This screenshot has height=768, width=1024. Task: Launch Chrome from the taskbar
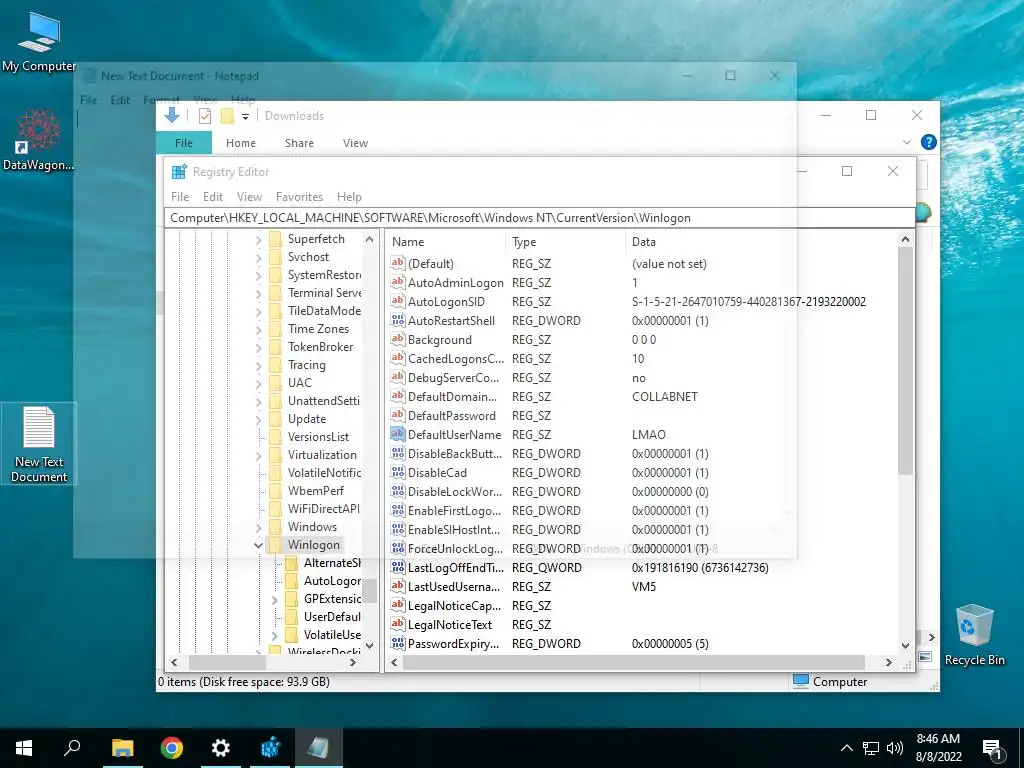[172, 748]
